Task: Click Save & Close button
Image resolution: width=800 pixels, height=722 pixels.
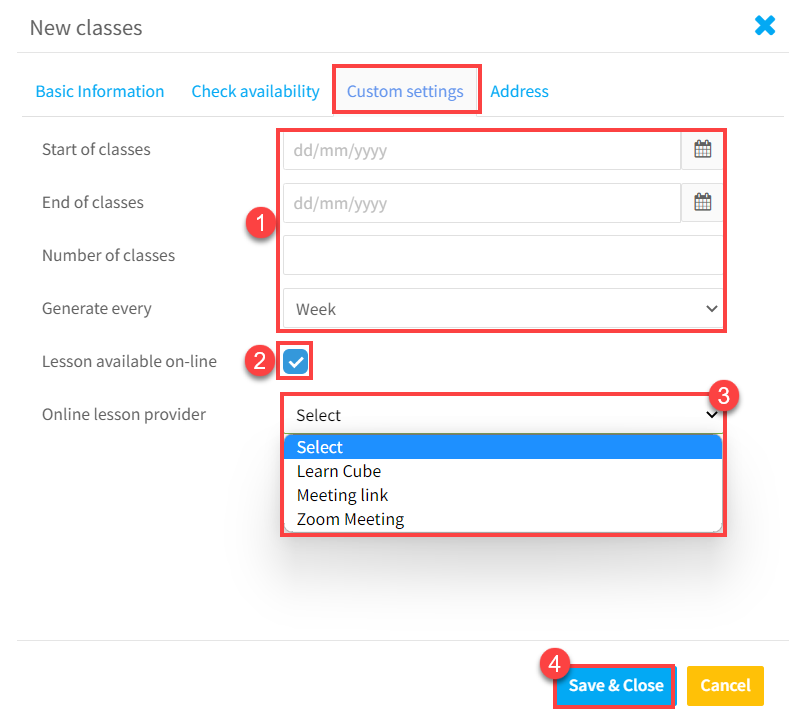Action: (x=616, y=685)
